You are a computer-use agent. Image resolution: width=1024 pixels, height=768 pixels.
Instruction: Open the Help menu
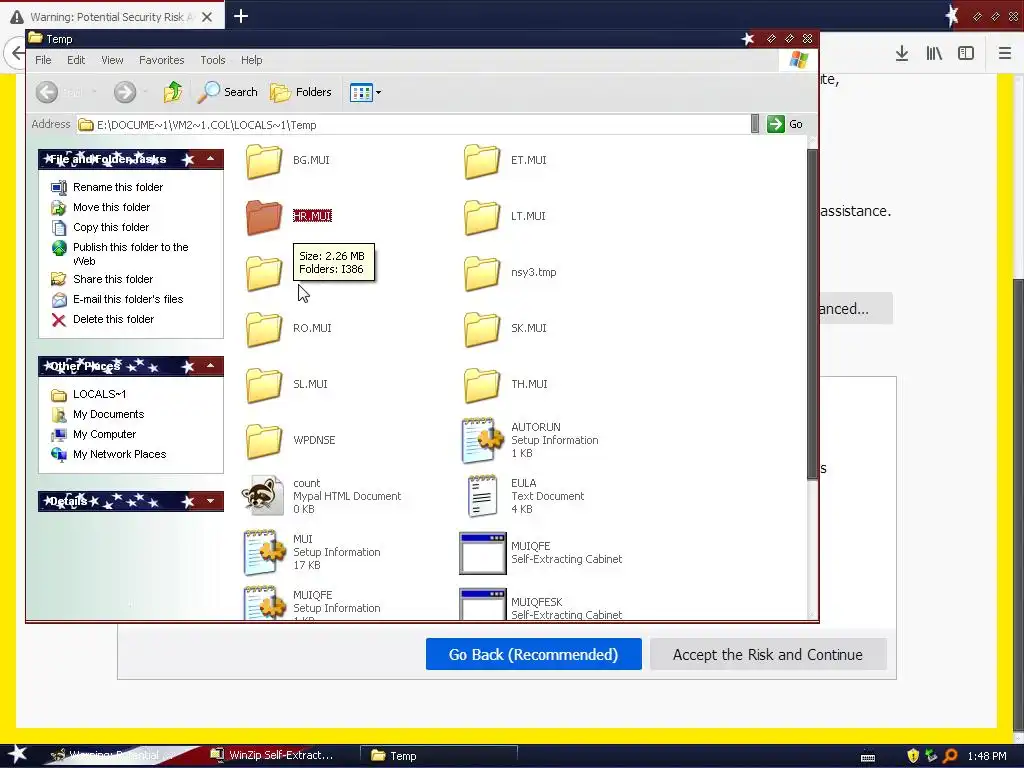pyautogui.click(x=251, y=60)
